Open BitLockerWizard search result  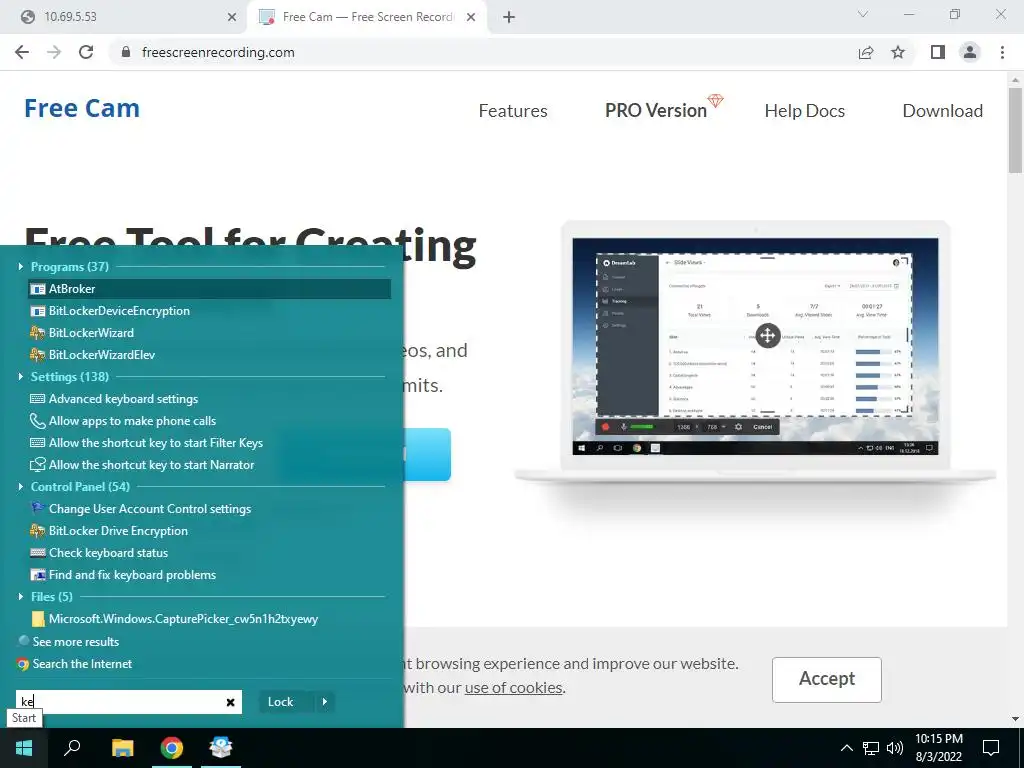coord(209,333)
